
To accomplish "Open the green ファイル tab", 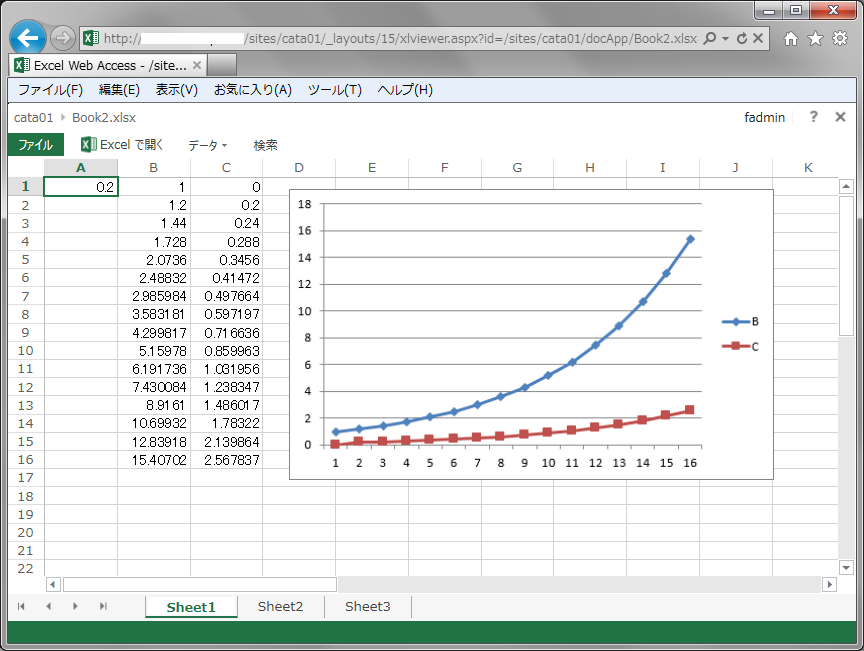I will [x=36, y=145].
